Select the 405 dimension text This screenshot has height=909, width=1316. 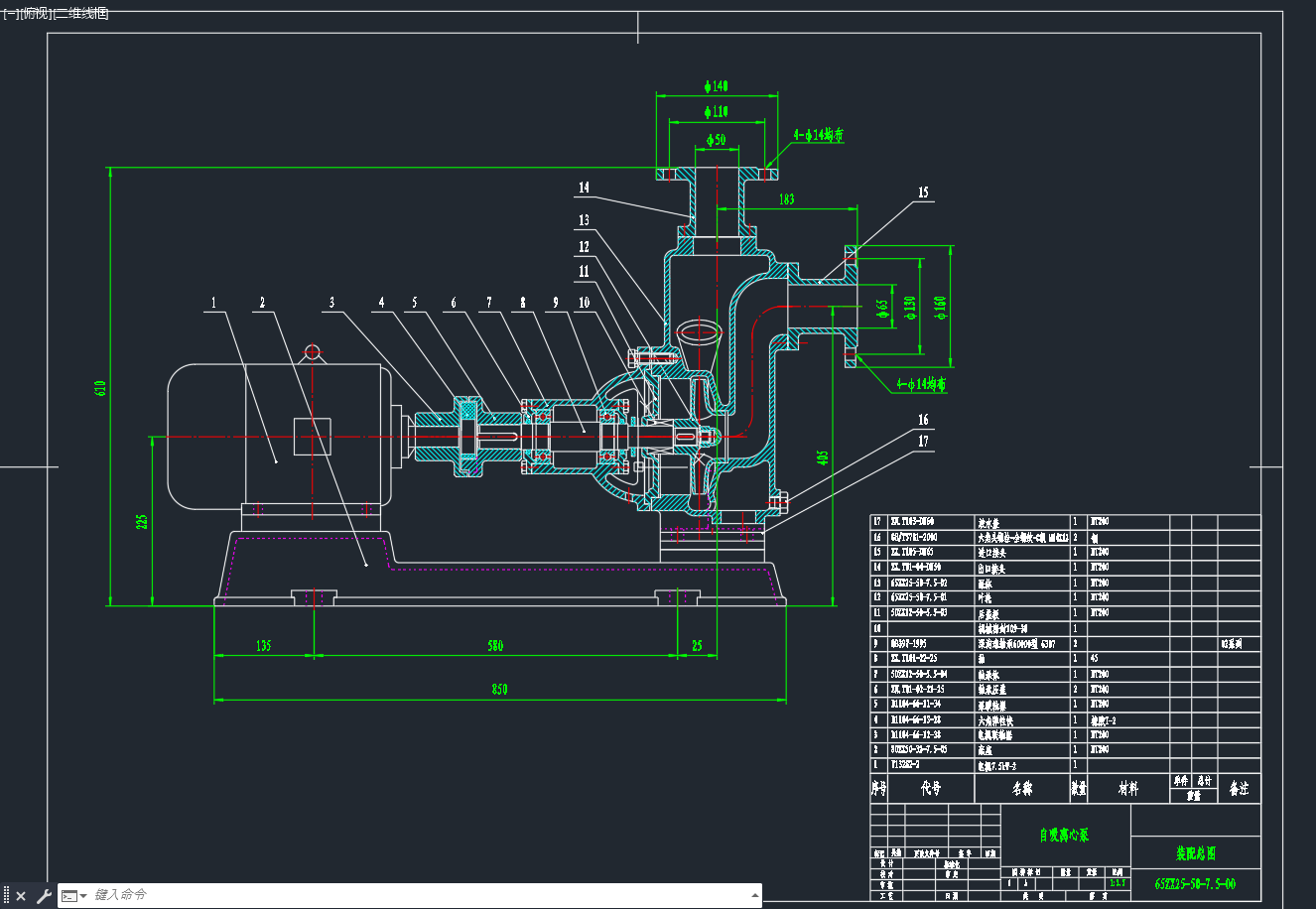(822, 458)
